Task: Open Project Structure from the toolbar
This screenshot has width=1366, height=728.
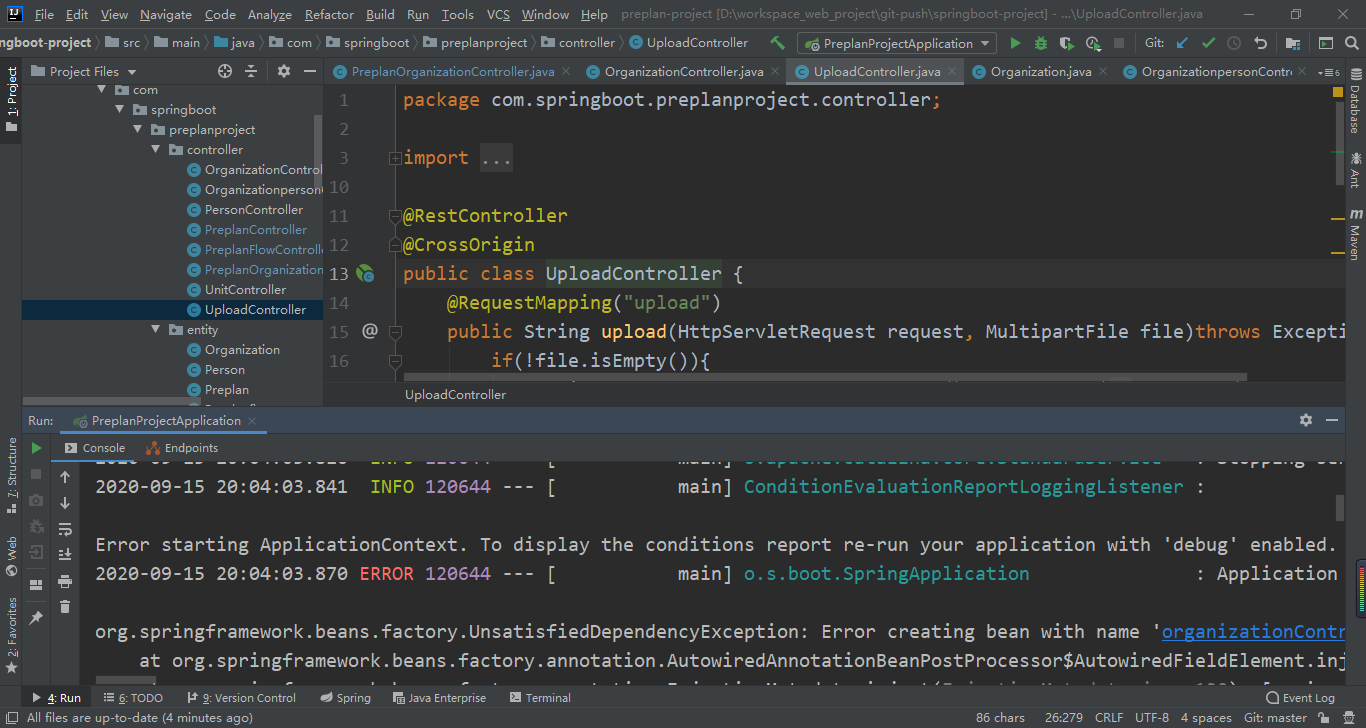Action: 1293,43
